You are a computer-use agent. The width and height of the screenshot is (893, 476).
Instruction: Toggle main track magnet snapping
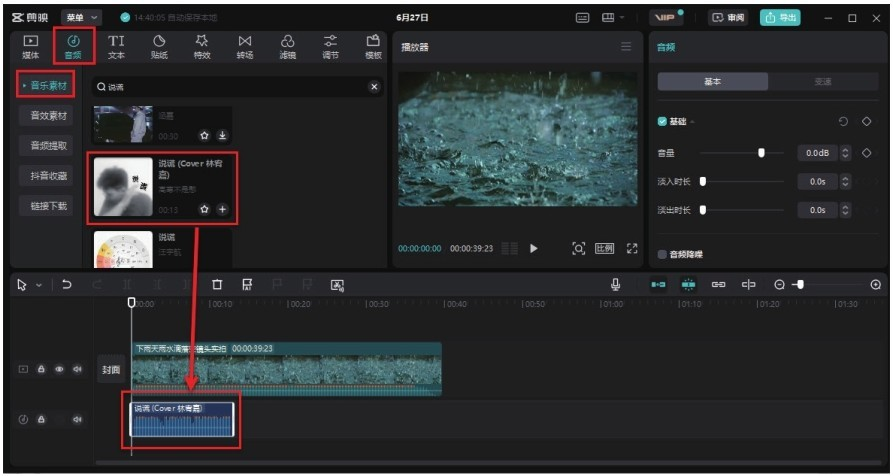pos(658,285)
